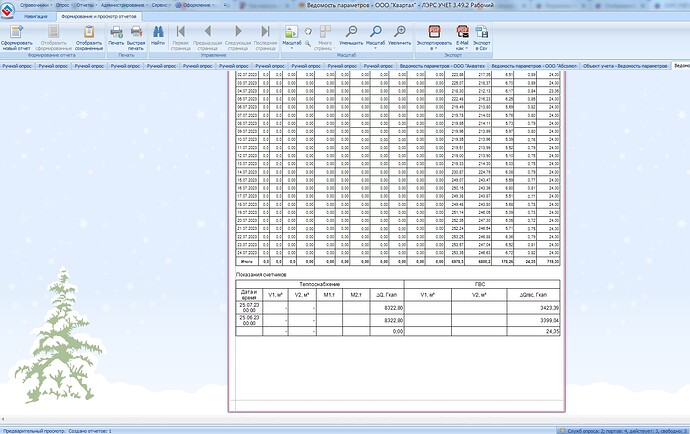This screenshot has width=690, height=434.
Task: Select the hand pan tool
Action: point(308,31)
